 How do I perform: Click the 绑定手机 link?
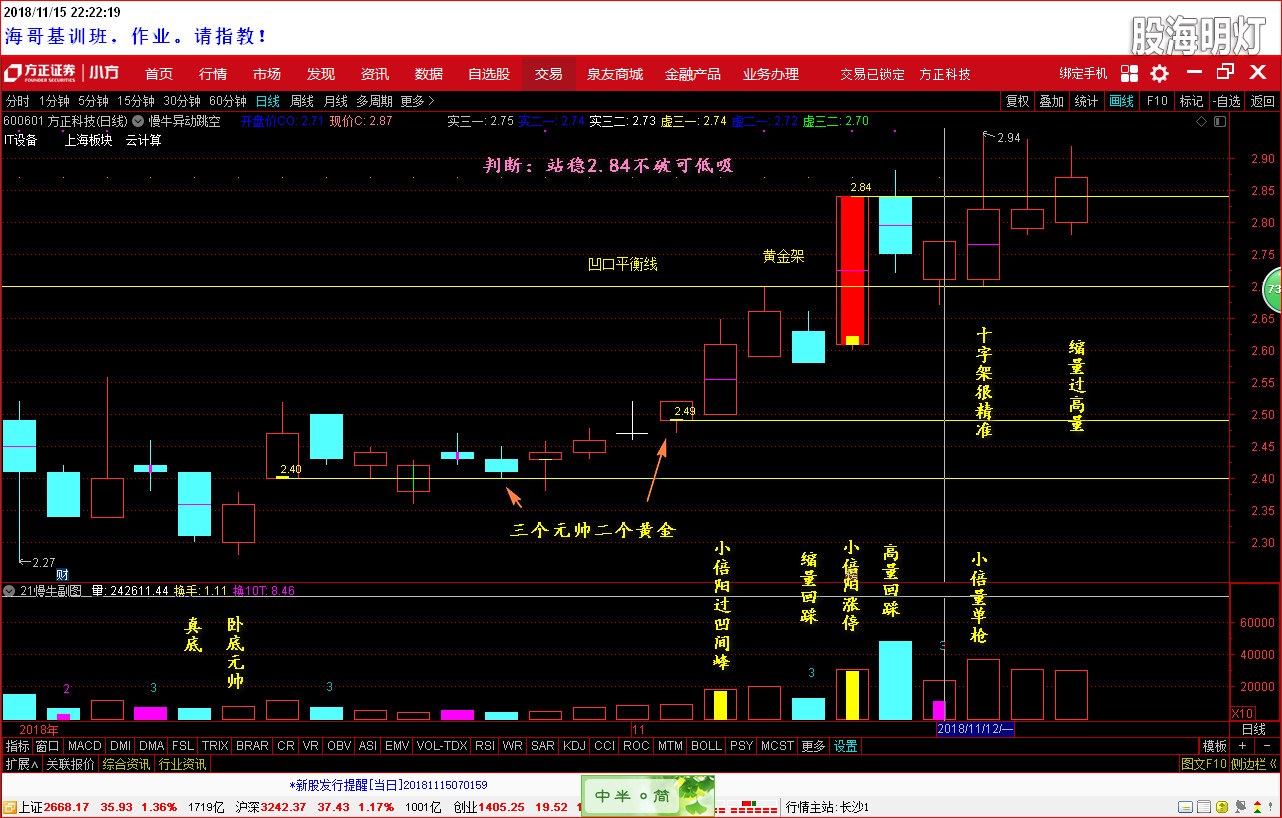click(1084, 74)
